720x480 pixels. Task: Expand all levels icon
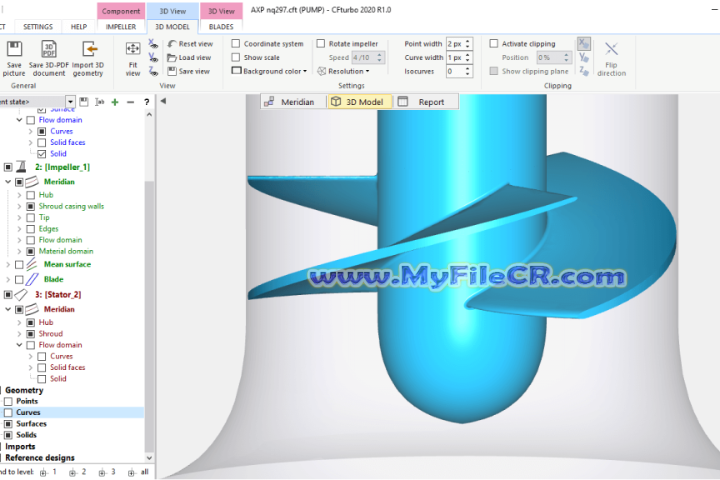(132, 473)
